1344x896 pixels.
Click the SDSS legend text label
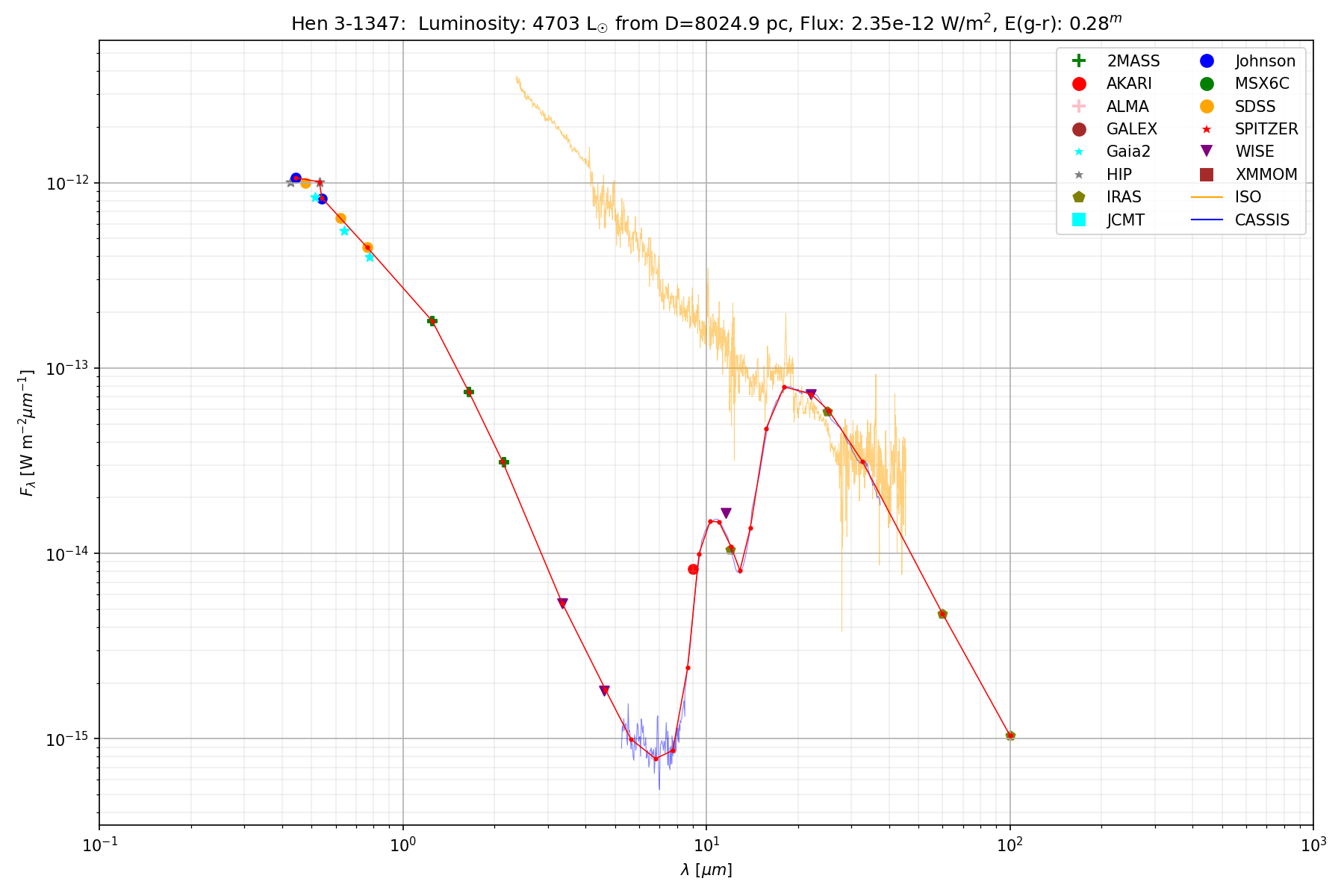tap(1254, 107)
